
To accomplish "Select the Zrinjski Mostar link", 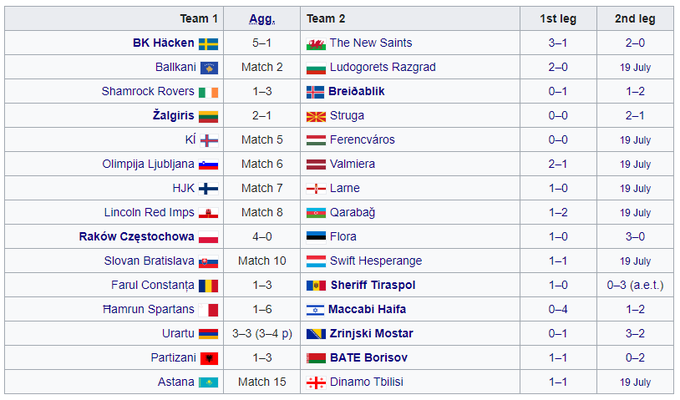I will (x=372, y=333).
